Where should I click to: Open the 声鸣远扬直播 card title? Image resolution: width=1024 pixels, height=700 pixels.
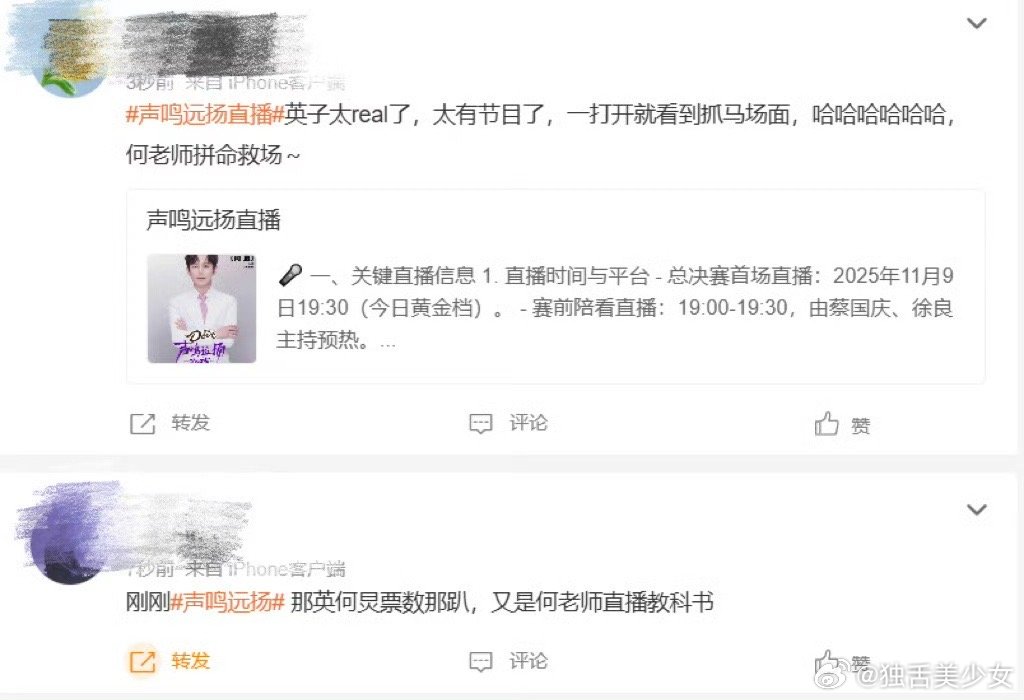214,220
